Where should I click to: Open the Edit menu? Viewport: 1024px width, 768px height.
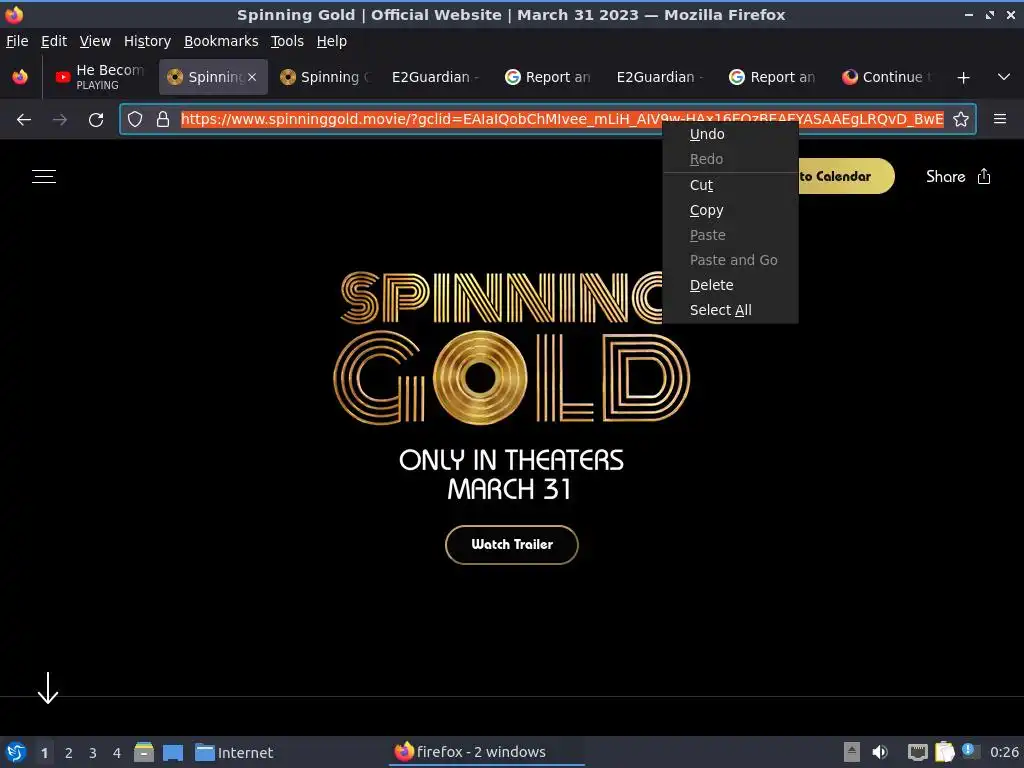[x=54, y=41]
